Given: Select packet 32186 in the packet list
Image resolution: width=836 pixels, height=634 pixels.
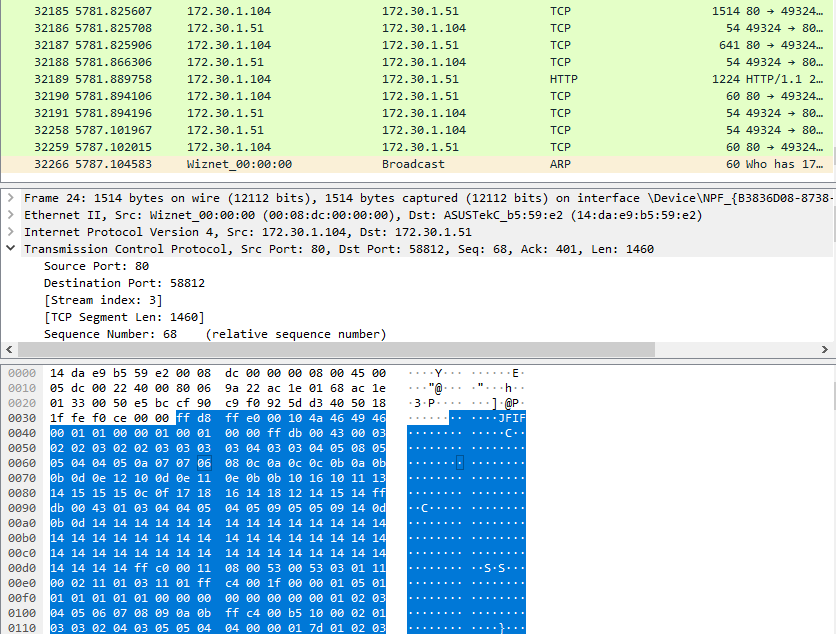Looking at the screenshot, I should coord(417,28).
